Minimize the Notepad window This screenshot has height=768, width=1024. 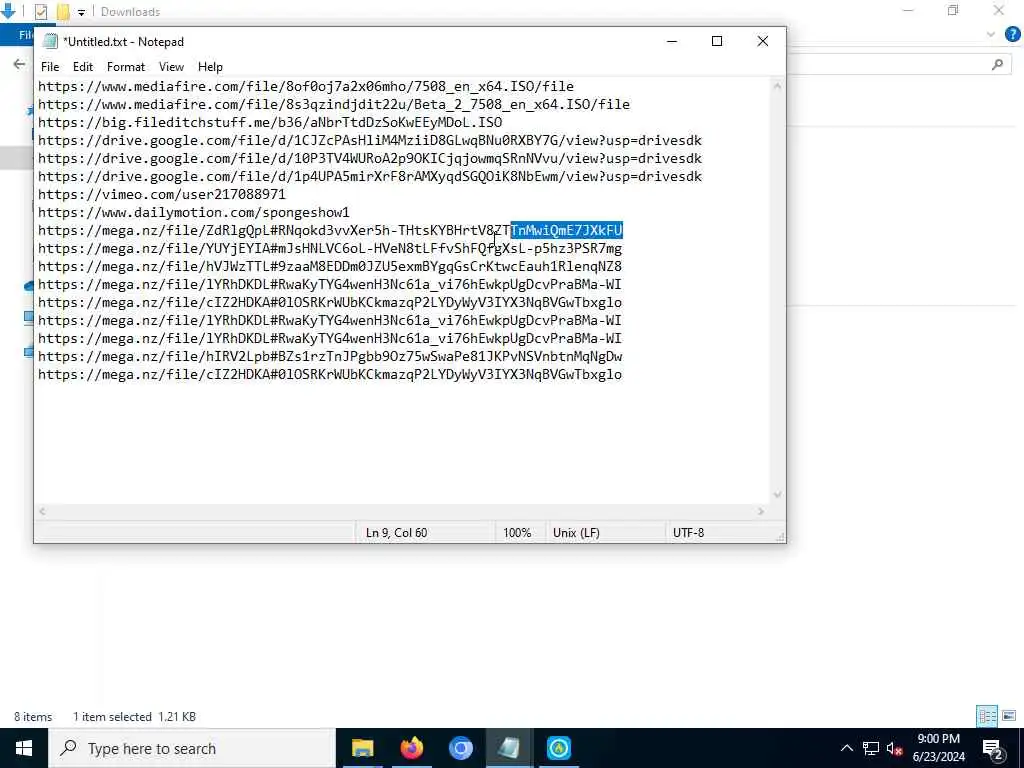671,41
